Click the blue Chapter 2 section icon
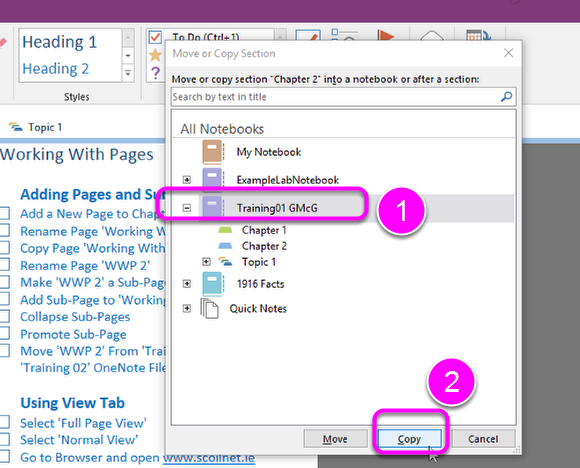The width and height of the screenshot is (580, 468). coord(225,246)
